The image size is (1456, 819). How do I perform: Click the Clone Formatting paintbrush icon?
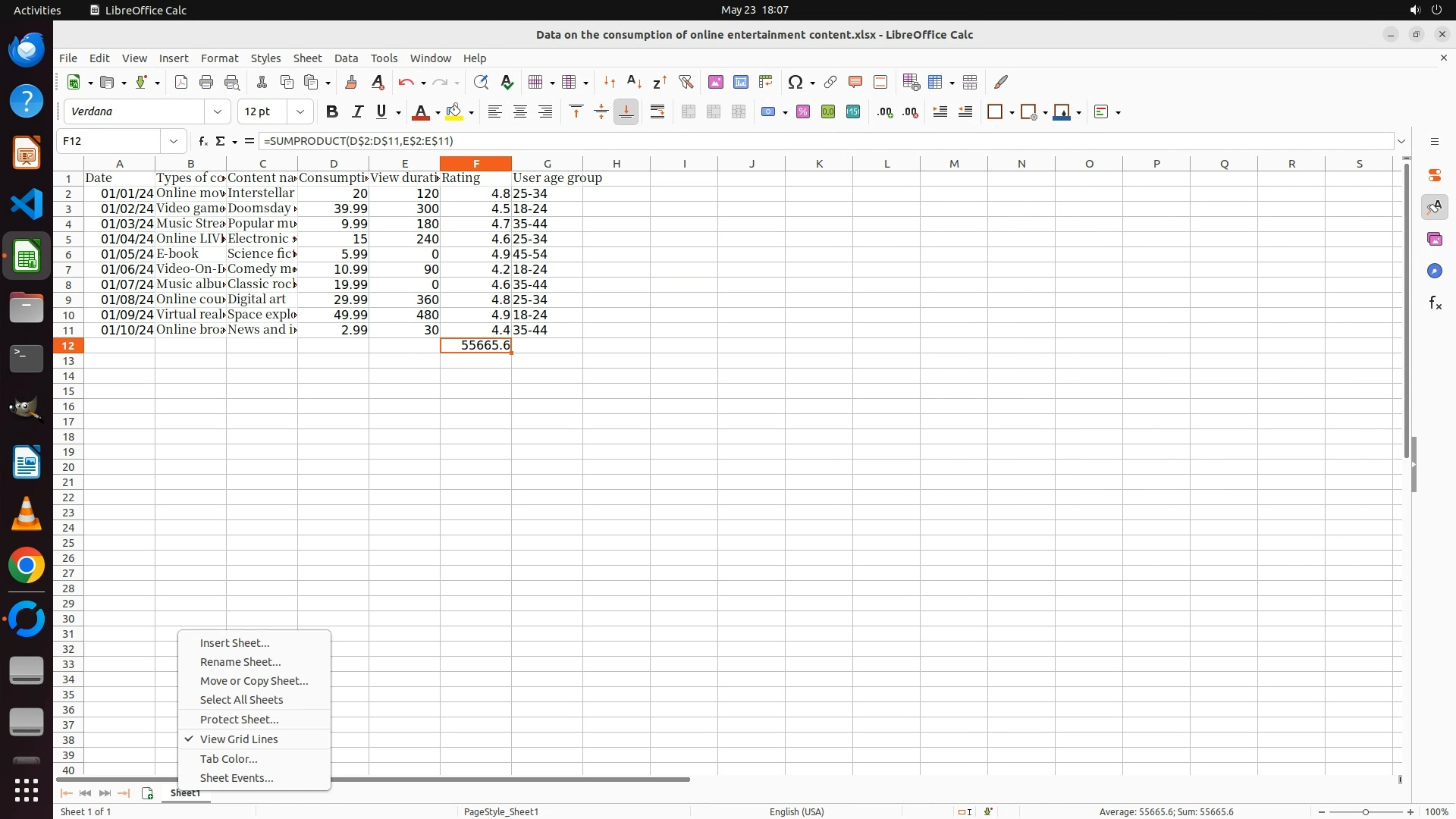[x=351, y=82]
